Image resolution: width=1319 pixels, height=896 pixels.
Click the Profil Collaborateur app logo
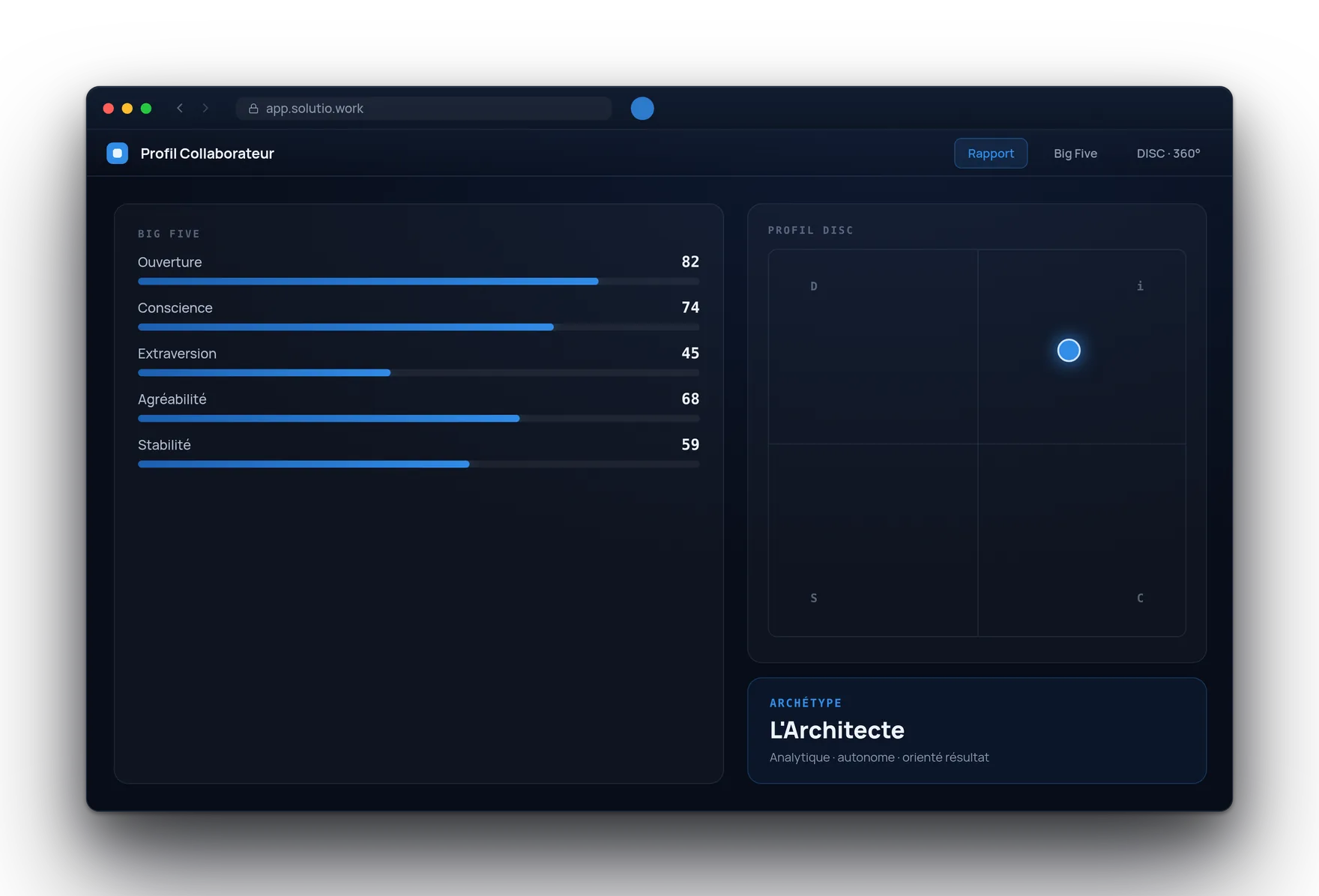(118, 153)
